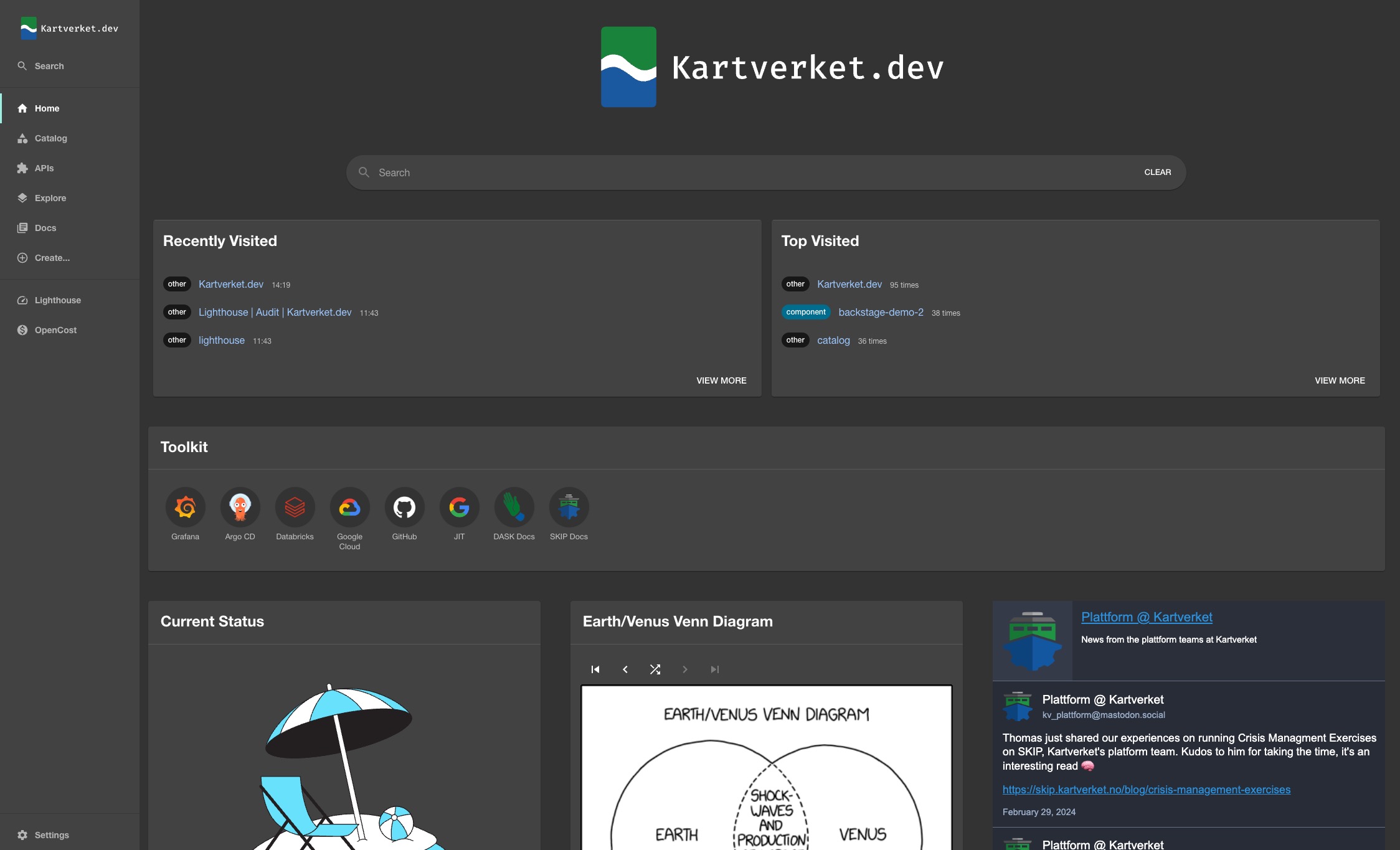Open the DASK Docs toolkit icon
This screenshot has height=850, width=1400.
tap(514, 507)
